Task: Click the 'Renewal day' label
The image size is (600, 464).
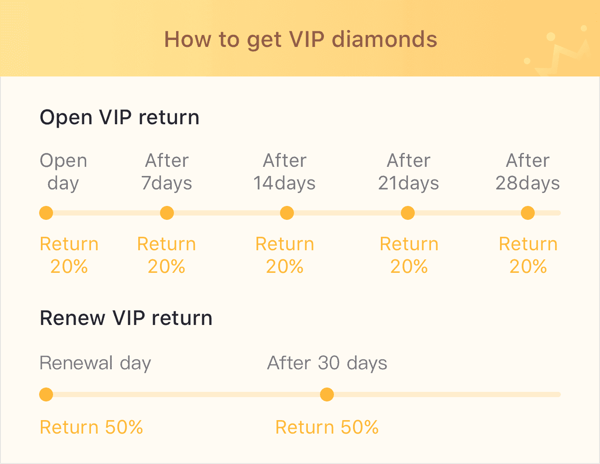Action: pos(95,363)
